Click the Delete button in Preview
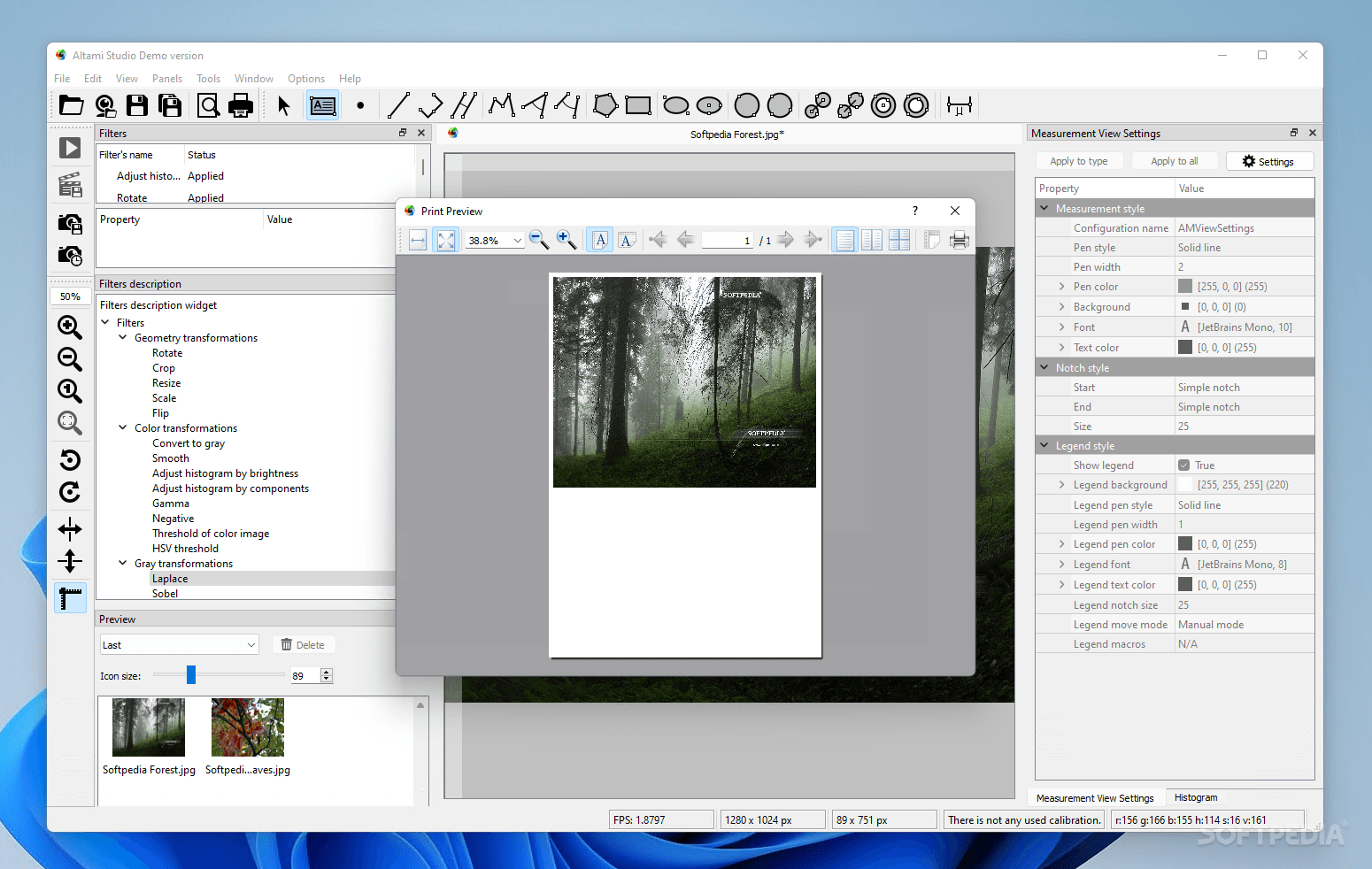This screenshot has width=1372, height=869. coord(303,645)
